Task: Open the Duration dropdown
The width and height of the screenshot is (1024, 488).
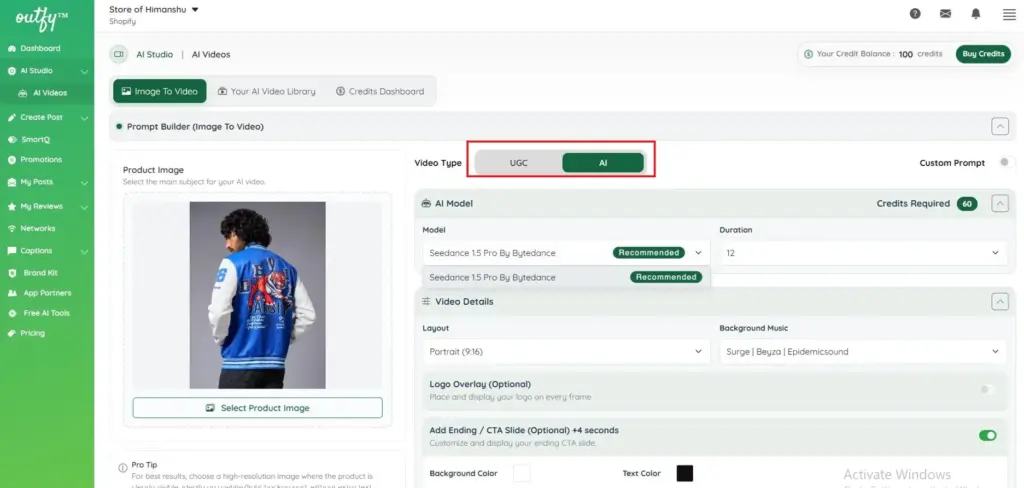Action: pos(860,253)
